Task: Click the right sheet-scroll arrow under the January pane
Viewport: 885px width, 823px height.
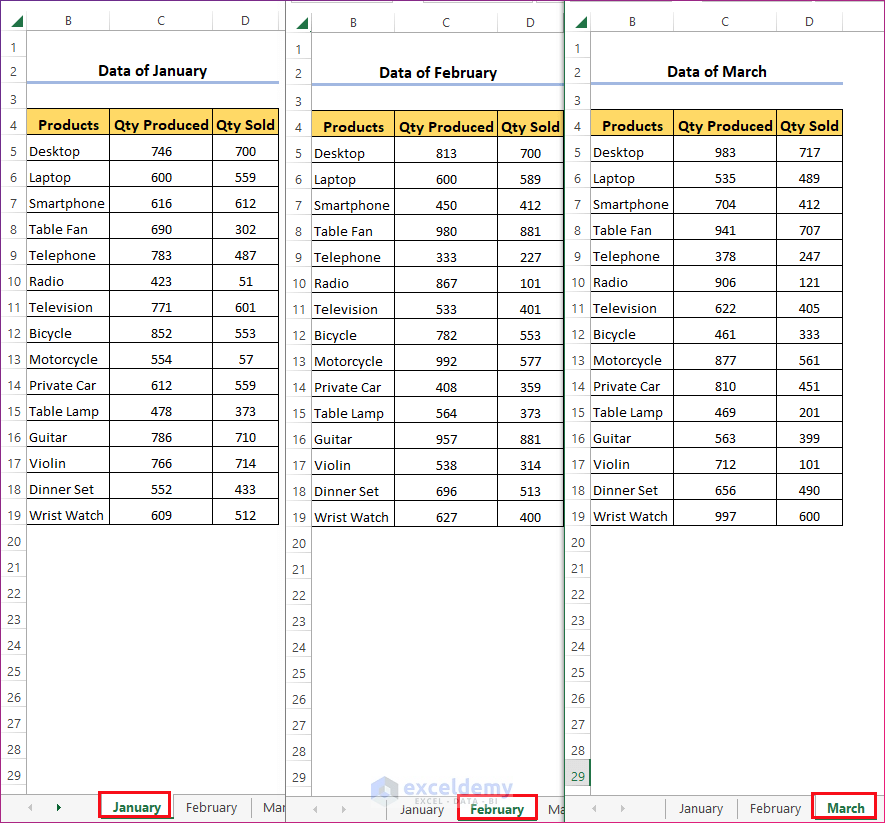Action: 58,807
